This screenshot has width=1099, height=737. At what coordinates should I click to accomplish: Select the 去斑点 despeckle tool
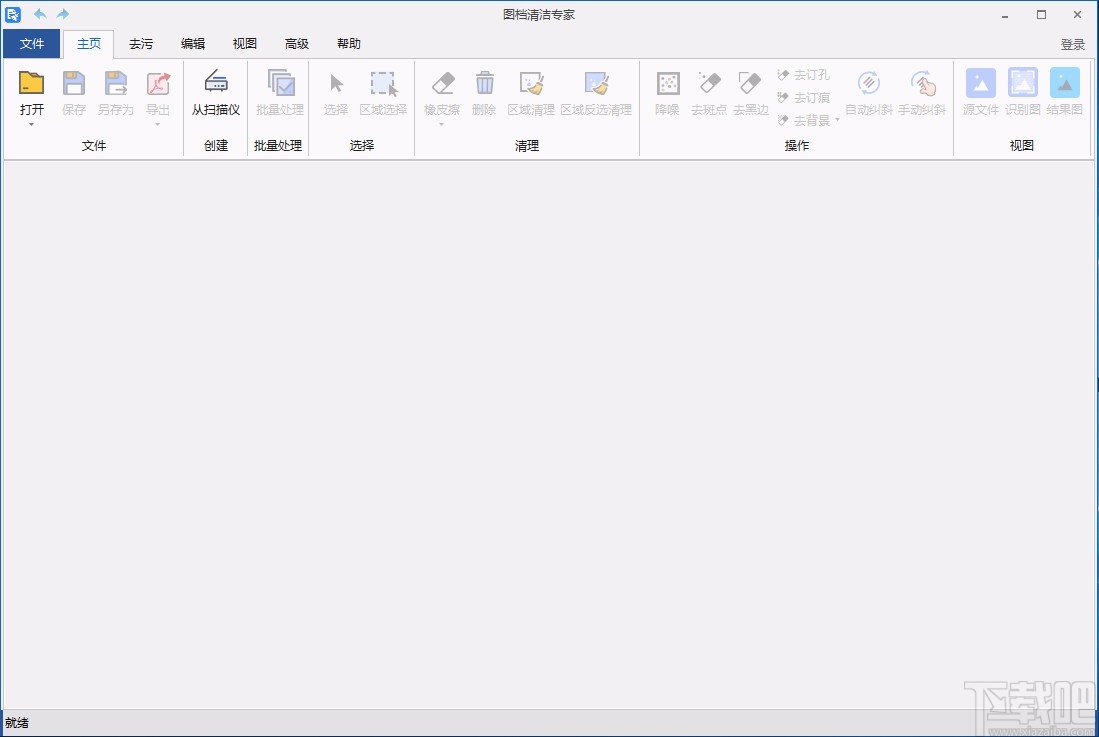coord(708,95)
